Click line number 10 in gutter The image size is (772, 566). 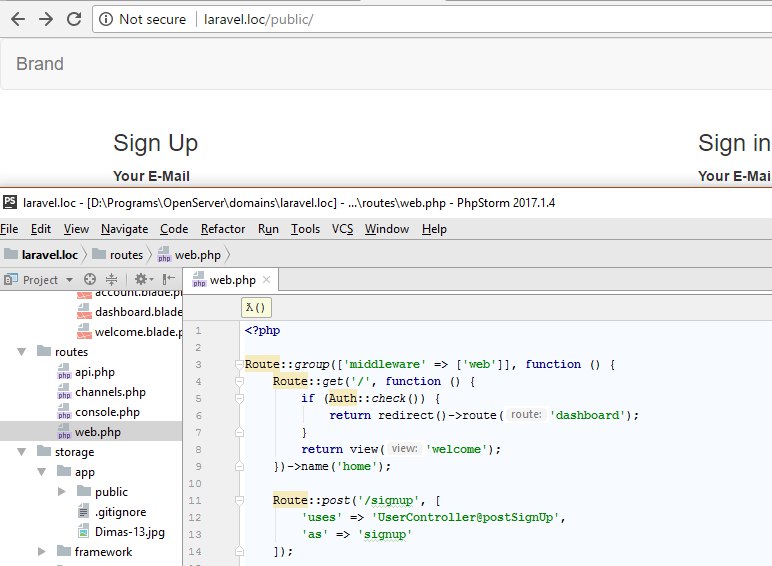[x=195, y=483]
